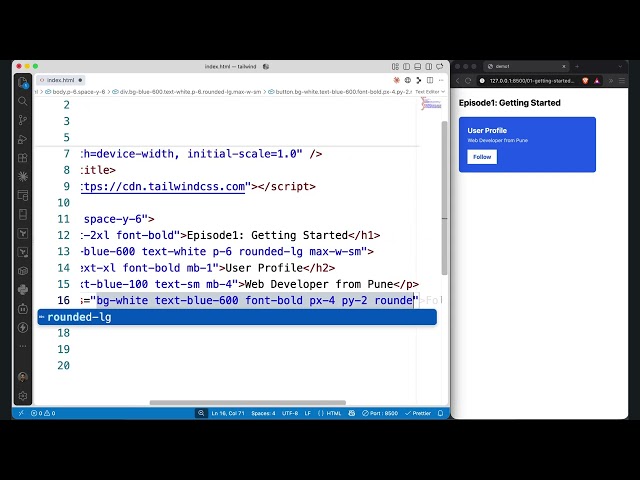Click the zoom magnifier status bar icon
This screenshot has width=640, height=480.
tap(201, 413)
